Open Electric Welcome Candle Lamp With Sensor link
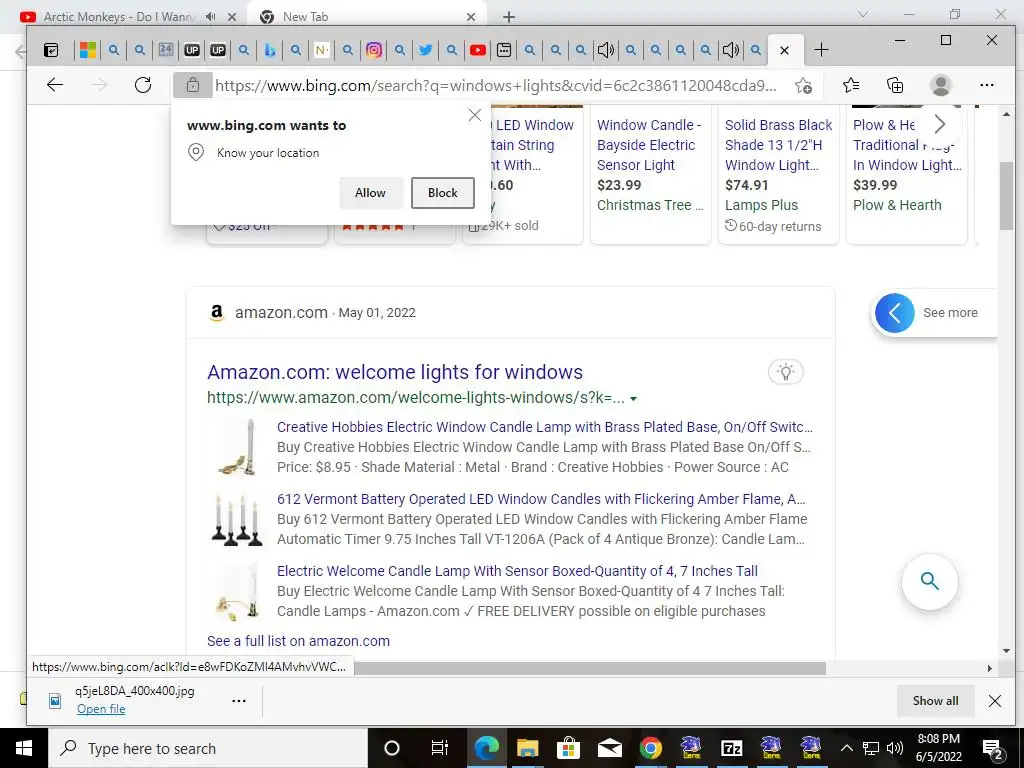The height and width of the screenshot is (768, 1024). click(x=517, y=571)
